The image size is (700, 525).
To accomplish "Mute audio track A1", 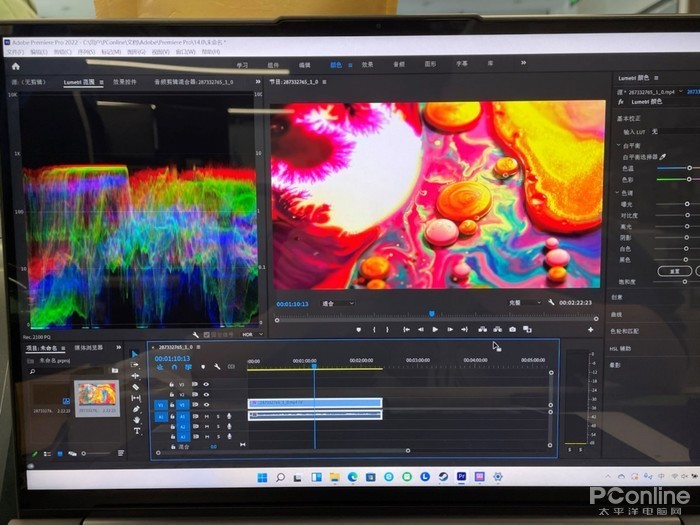I will click(x=206, y=416).
